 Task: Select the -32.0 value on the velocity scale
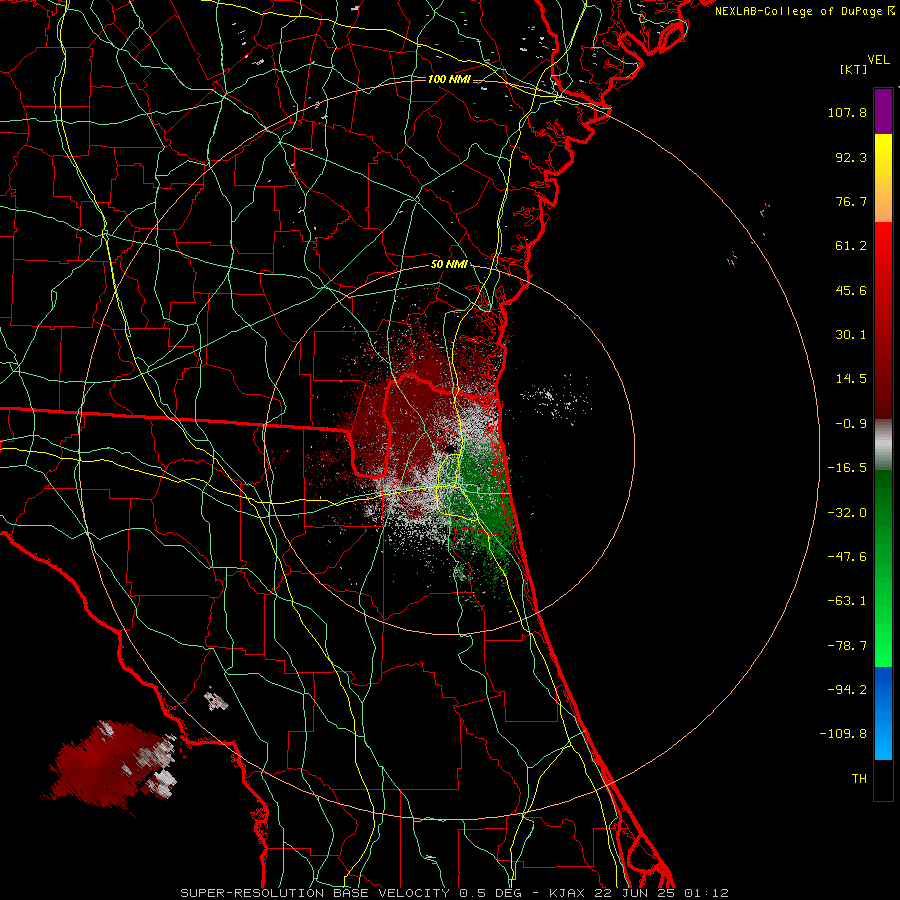(847, 513)
